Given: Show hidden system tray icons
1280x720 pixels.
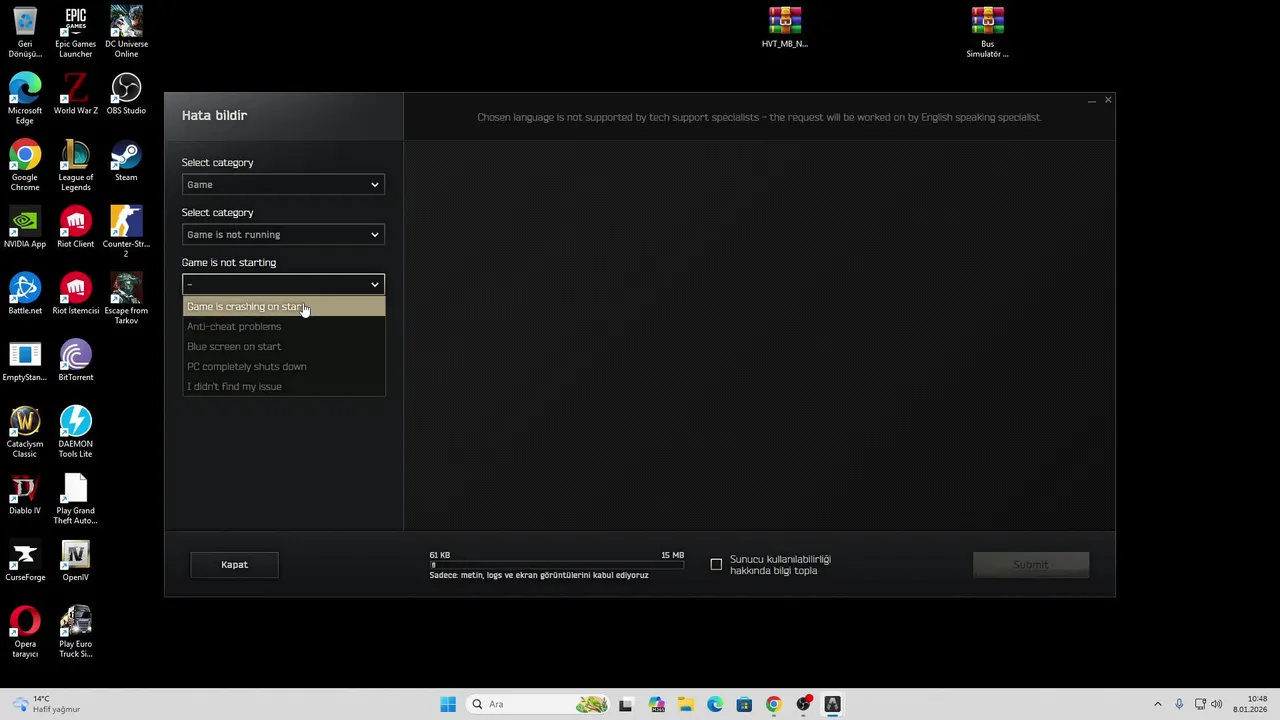Looking at the screenshot, I should pos(1158,704).
